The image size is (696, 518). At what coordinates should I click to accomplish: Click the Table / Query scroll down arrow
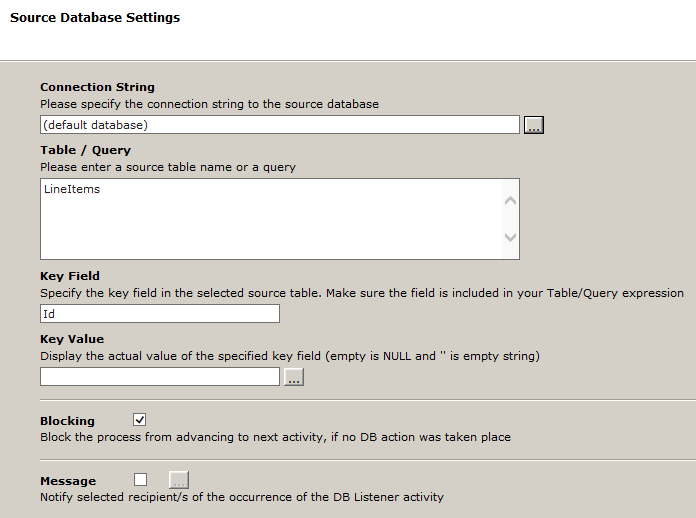tap(510, 238)
